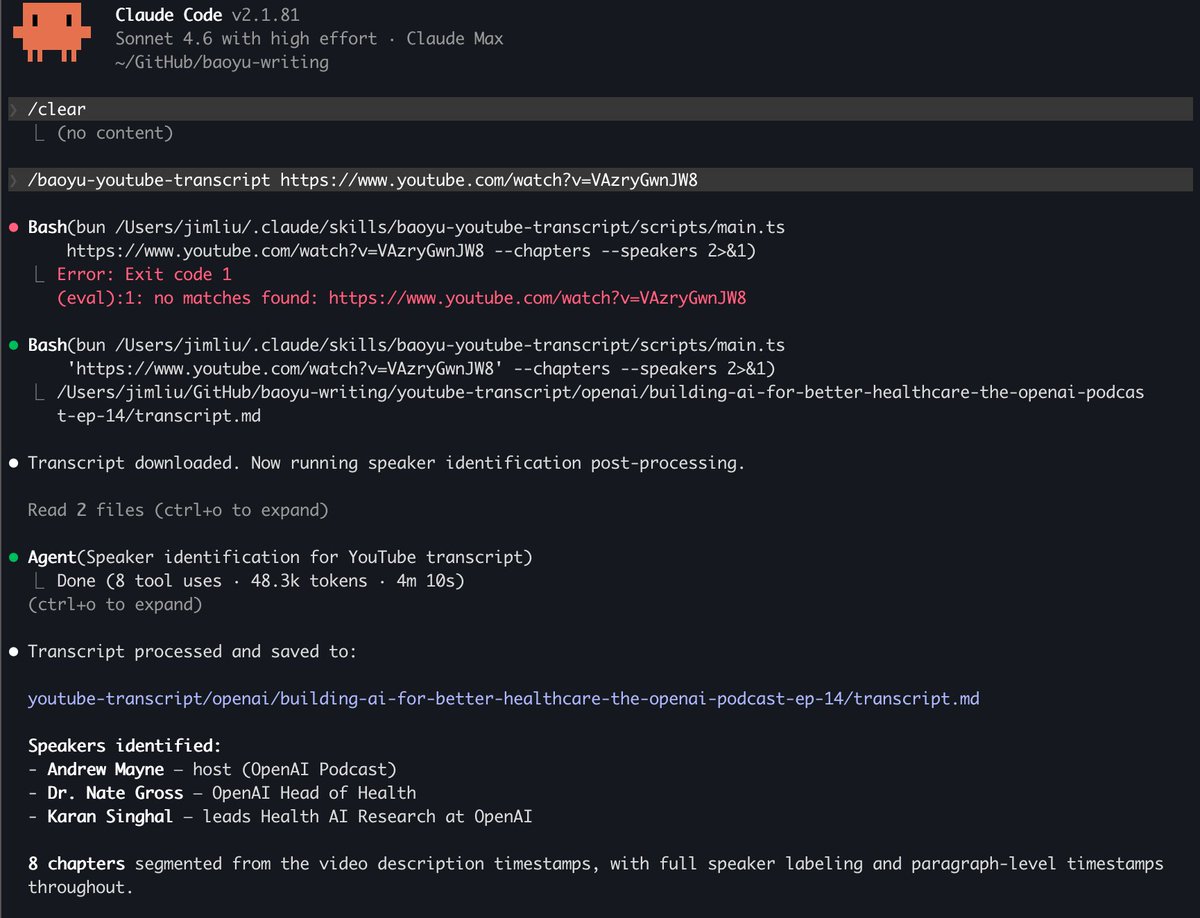Click the white dot before 'Transcript downloaded'

pos(14,463)
